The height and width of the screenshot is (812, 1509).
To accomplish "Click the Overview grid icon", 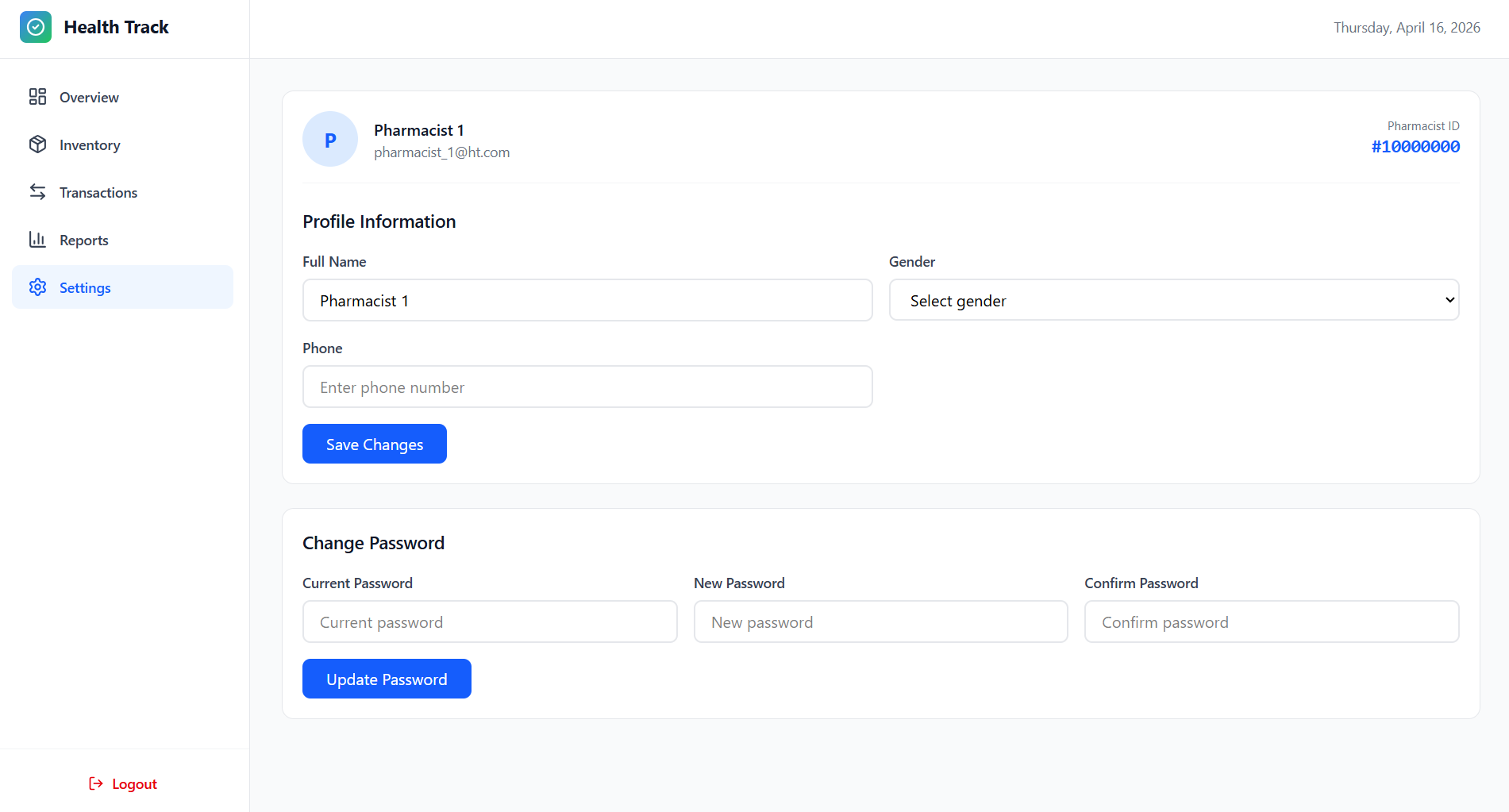I will pyautogui.click(x=37, y=97).
